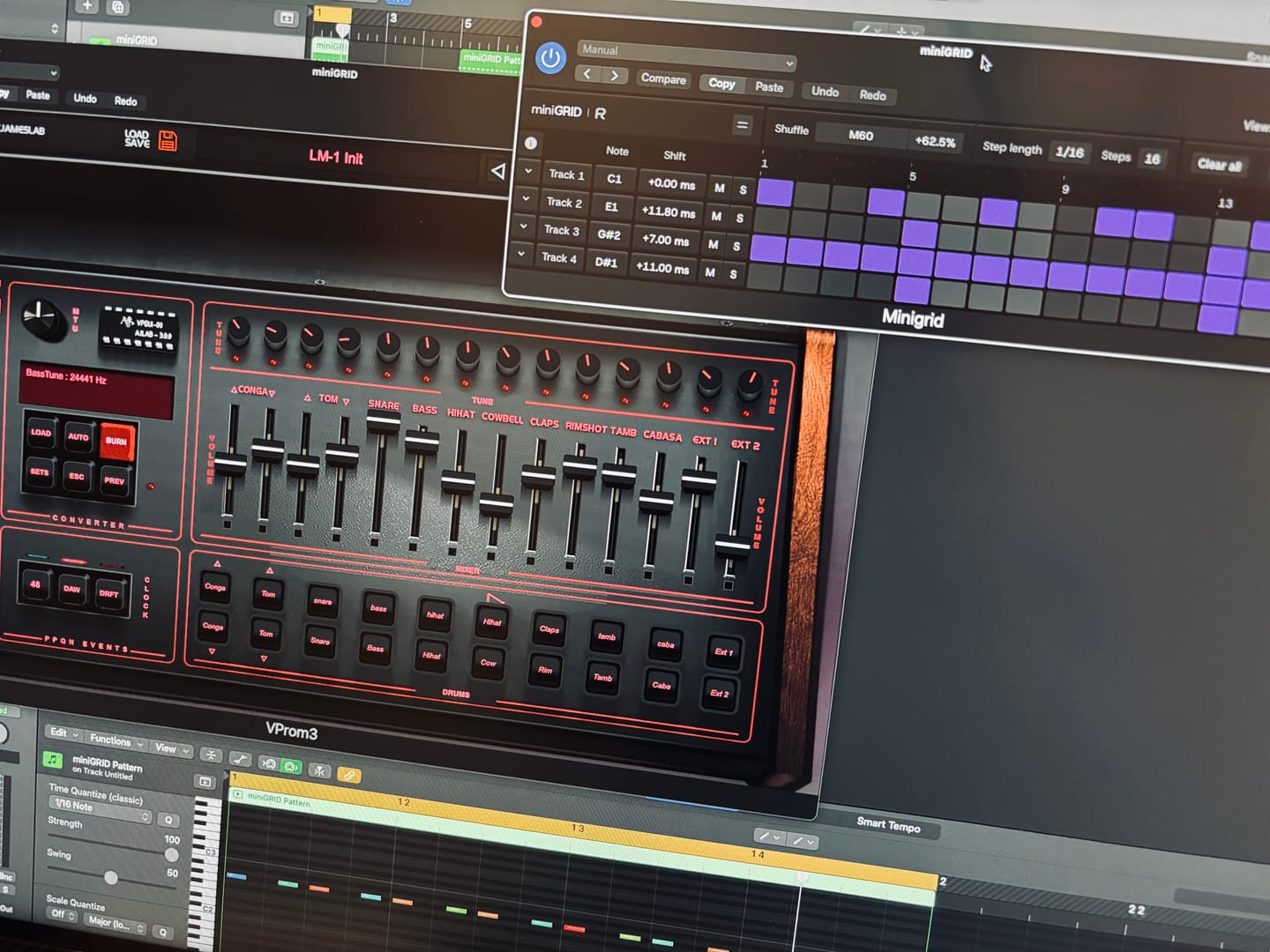
Task: Mute Track 4 in miniGRID
Action: tap(710, 272)
